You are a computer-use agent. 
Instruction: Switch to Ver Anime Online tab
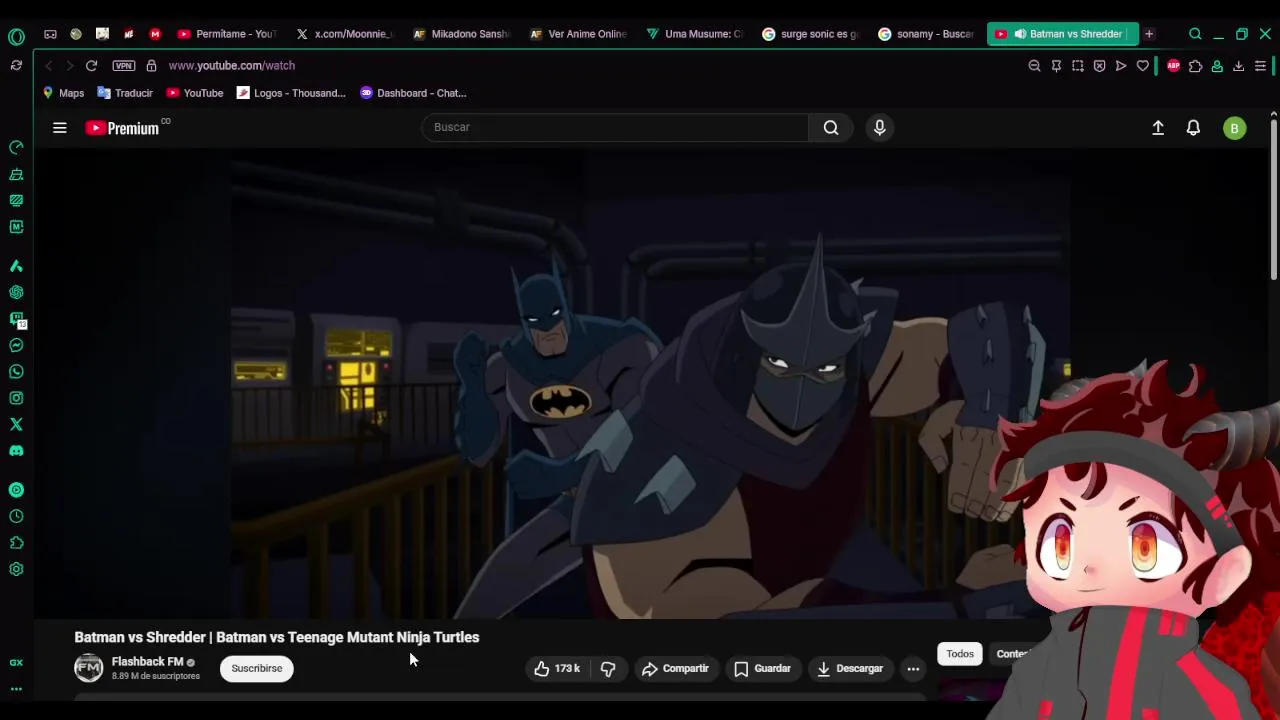[578, 34]
